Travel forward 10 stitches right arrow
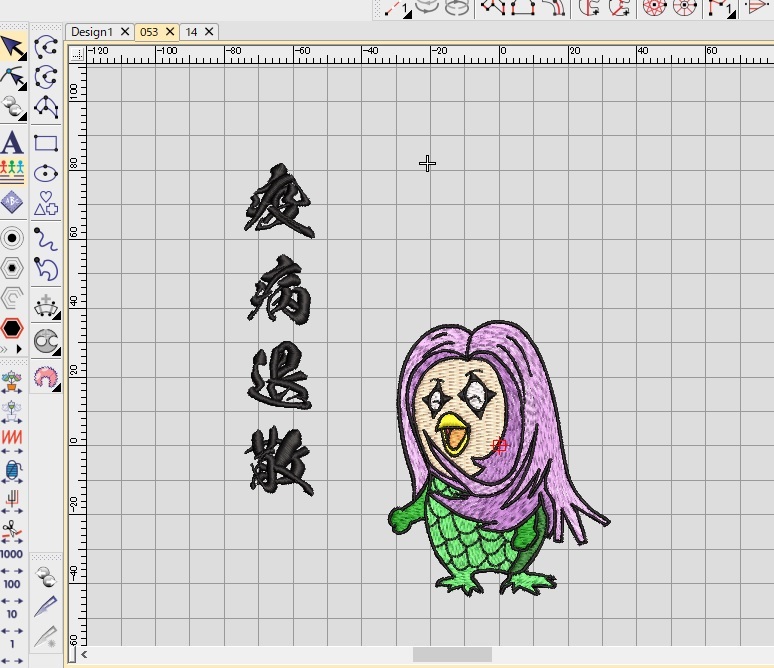 (19, 631)
